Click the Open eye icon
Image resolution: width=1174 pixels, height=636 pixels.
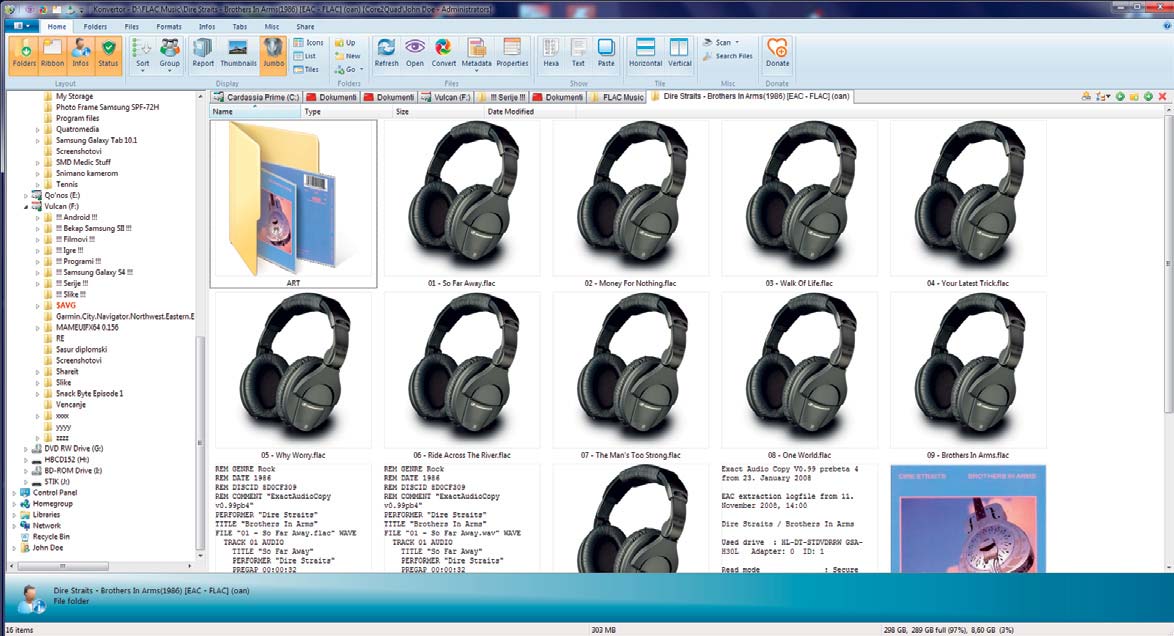pos(415,55)
